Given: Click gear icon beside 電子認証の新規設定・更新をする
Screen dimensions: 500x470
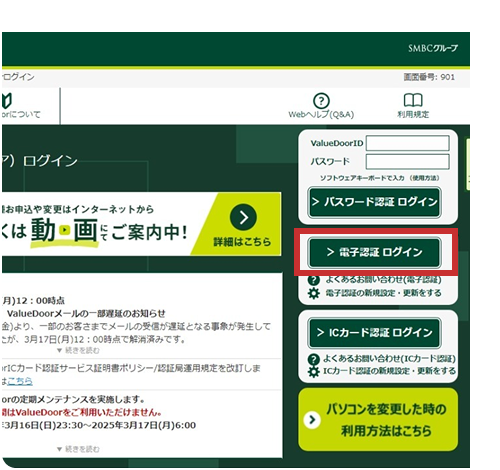Looking at the screenshot, I should [x=314, y=293].
